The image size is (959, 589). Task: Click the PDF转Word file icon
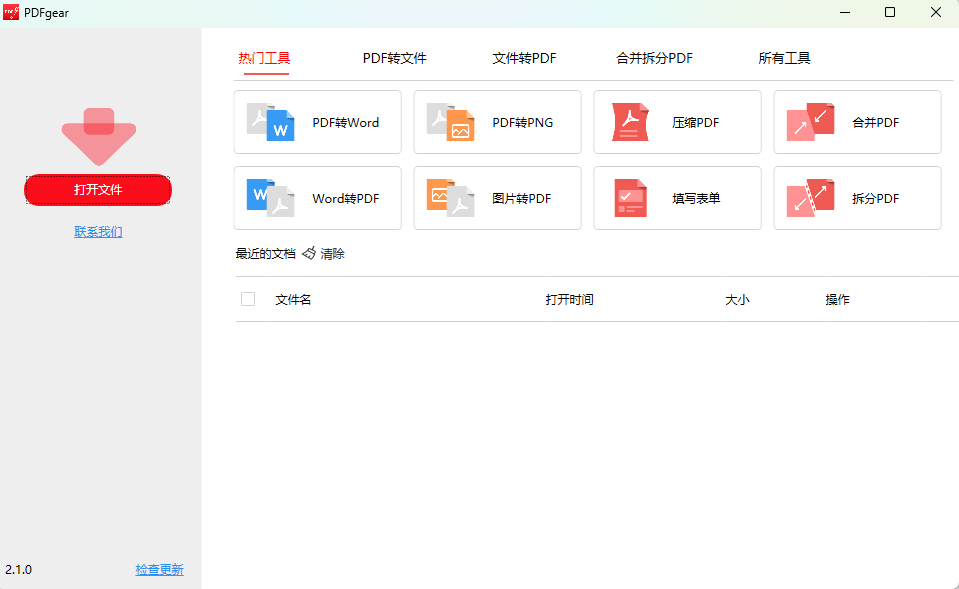click(x=270, y=122)
